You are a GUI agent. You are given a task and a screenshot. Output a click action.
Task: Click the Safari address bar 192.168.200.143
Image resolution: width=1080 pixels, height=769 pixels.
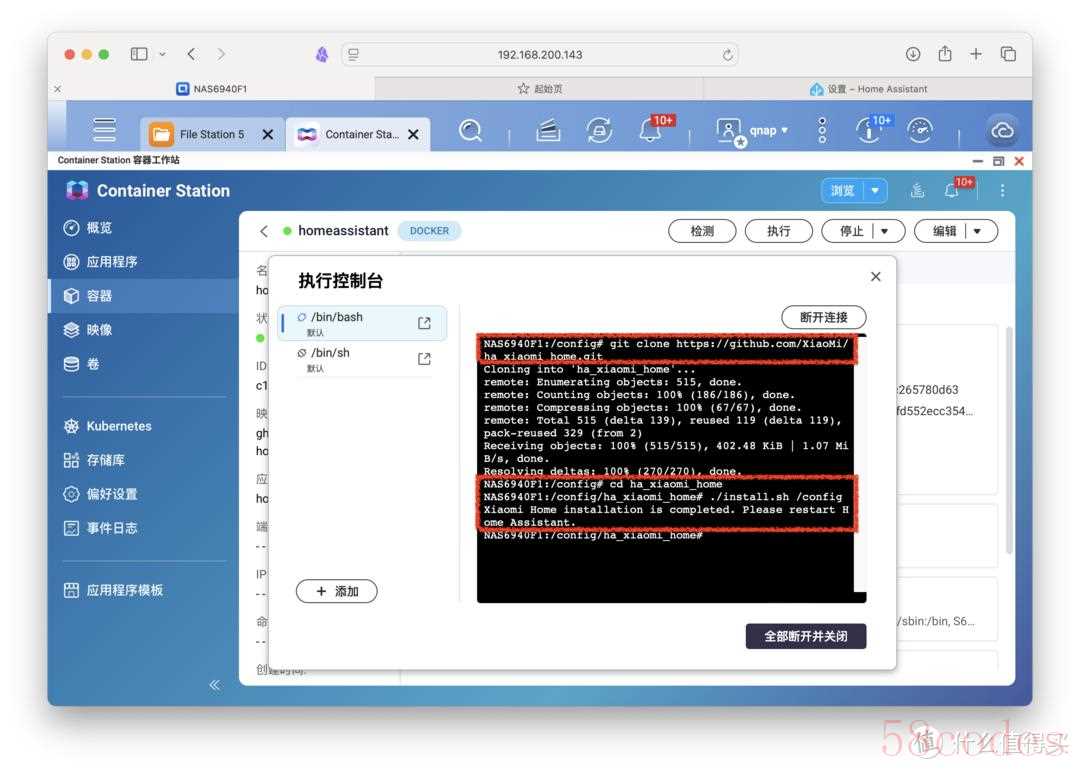click(x=540, y=54)
